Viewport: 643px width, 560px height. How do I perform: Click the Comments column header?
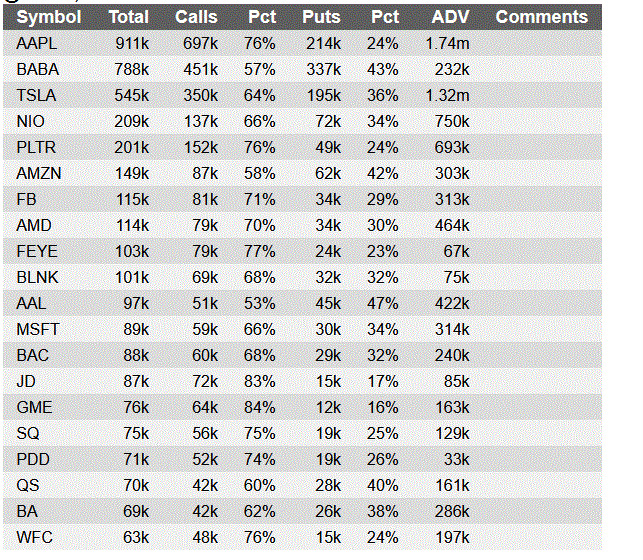[542, 17]
